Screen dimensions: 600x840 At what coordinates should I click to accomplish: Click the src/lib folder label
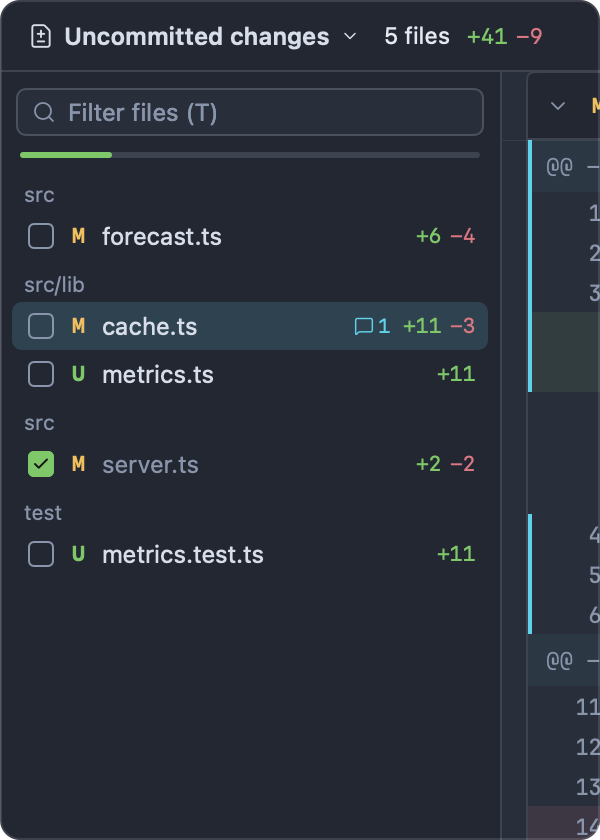54,285
